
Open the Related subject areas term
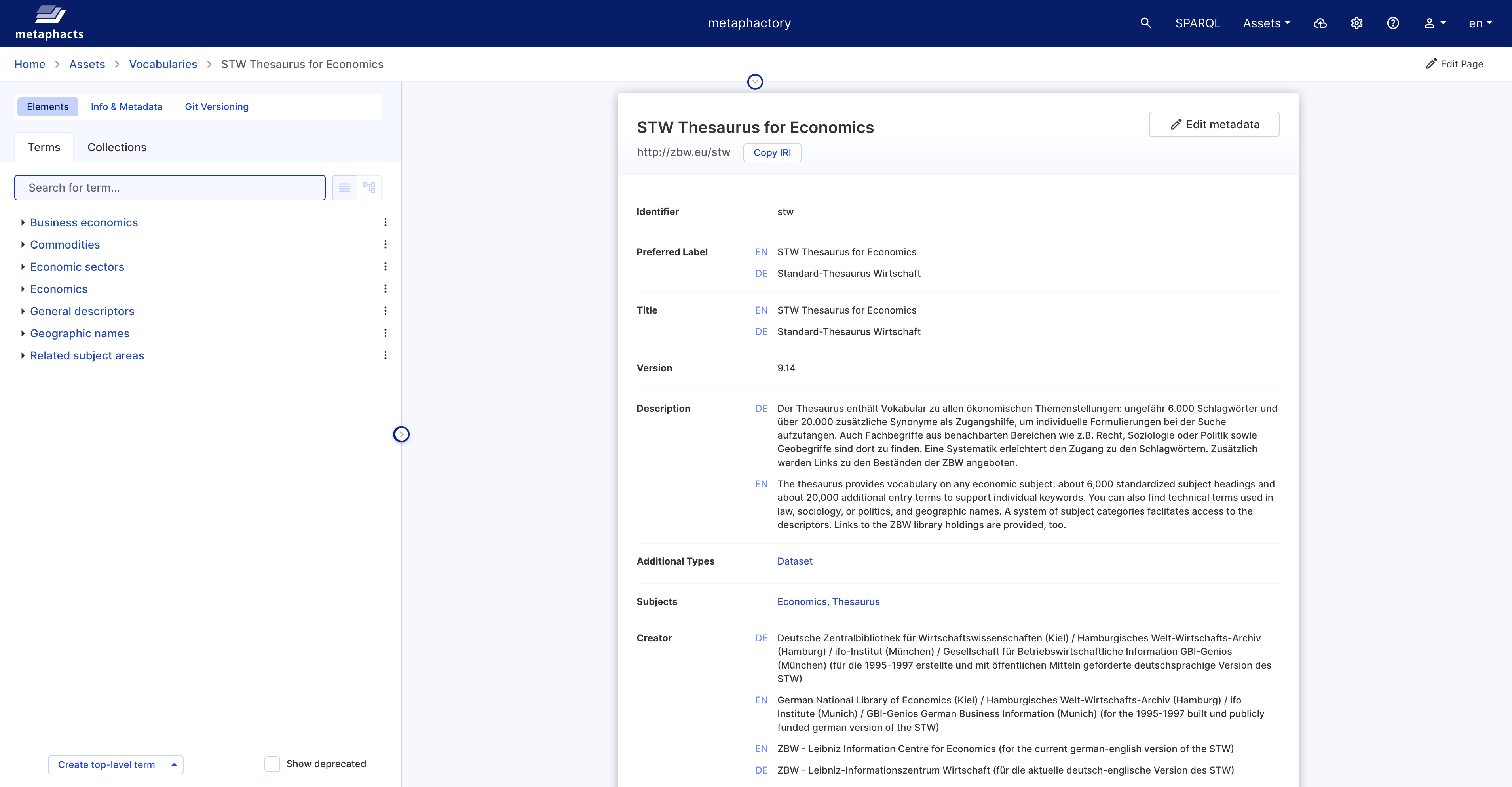87,355
